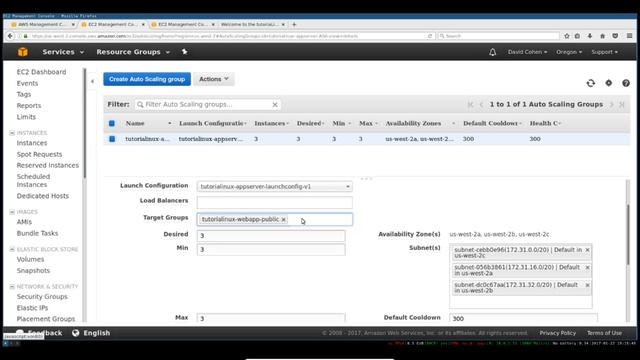Viewport: 640px width, 360px height.
Task: Click Create Auto Scaling group button
Action: 147,79
